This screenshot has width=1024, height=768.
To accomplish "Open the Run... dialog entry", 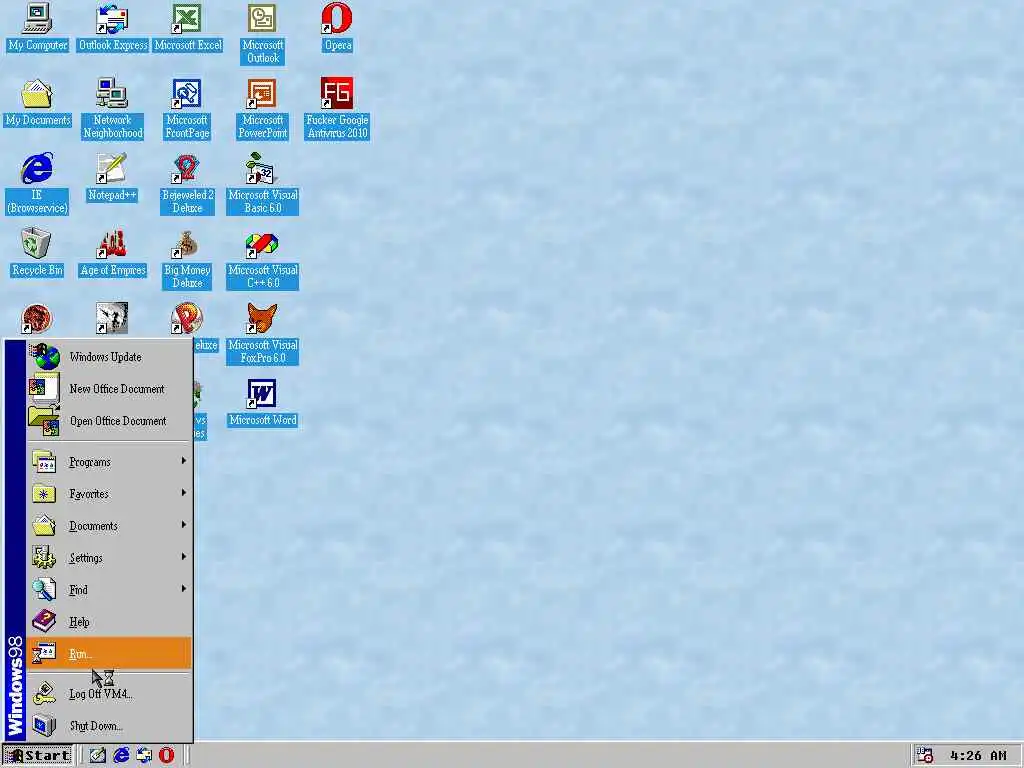I will (109, 653).
